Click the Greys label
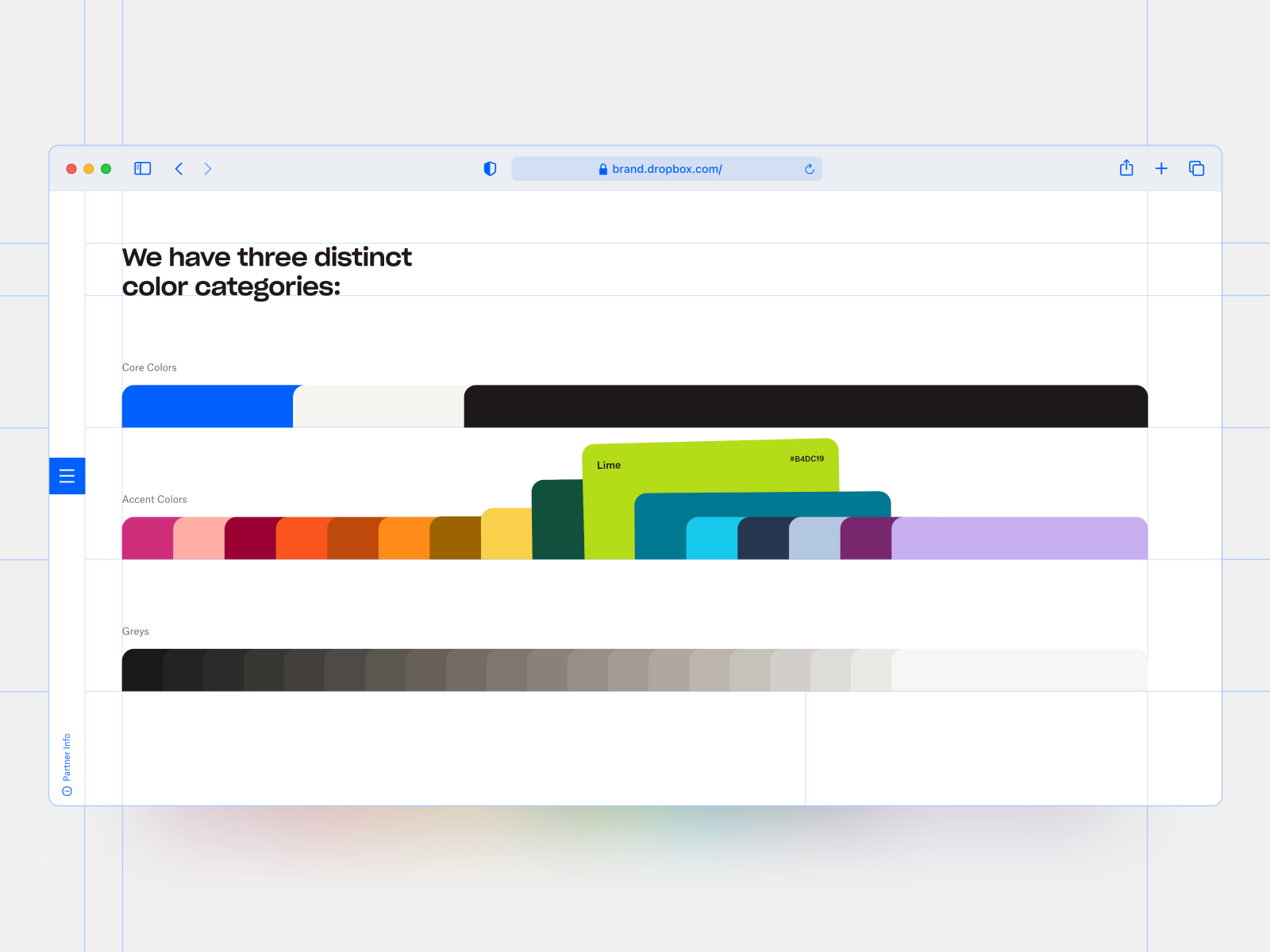Viewport: 1270px width, 952px height. point(136,631)
